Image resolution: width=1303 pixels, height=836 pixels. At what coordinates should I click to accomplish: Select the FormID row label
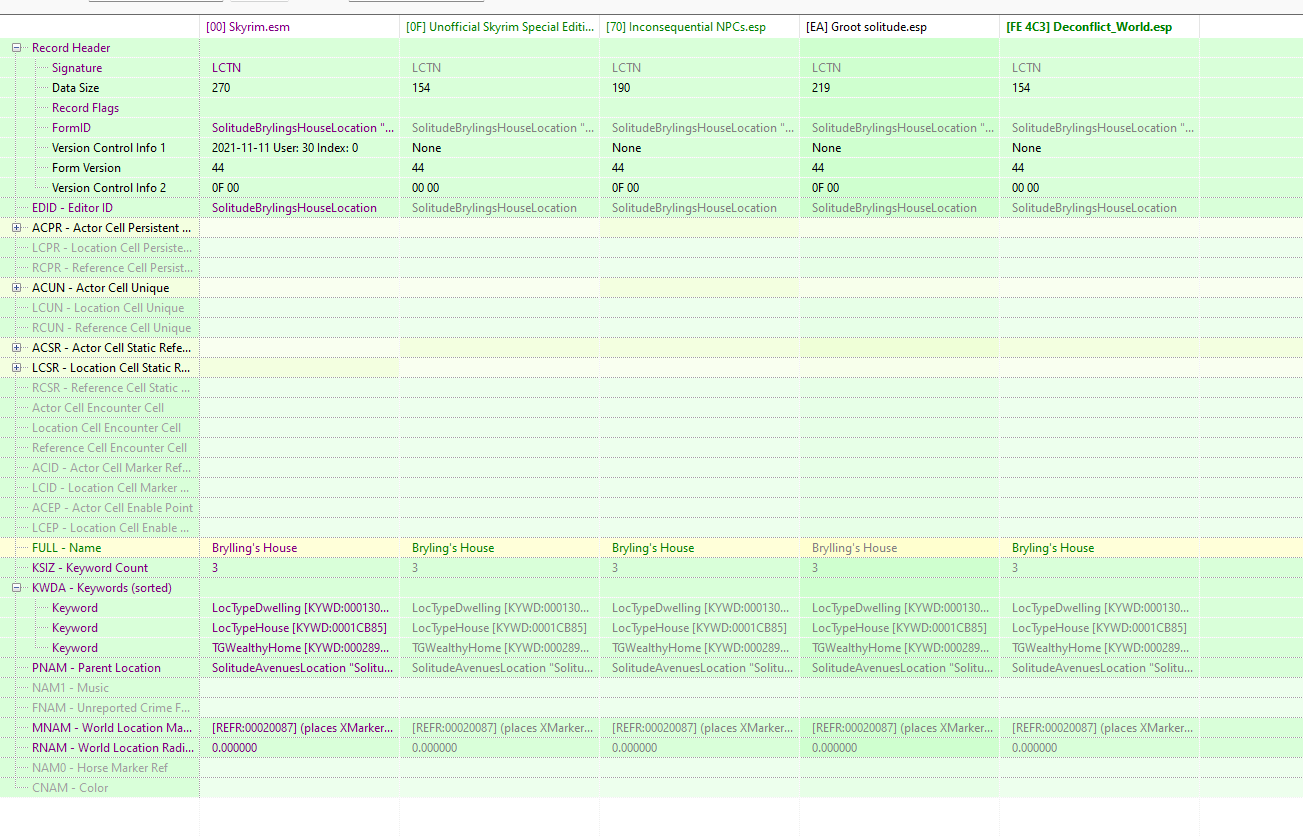(71, 128)
